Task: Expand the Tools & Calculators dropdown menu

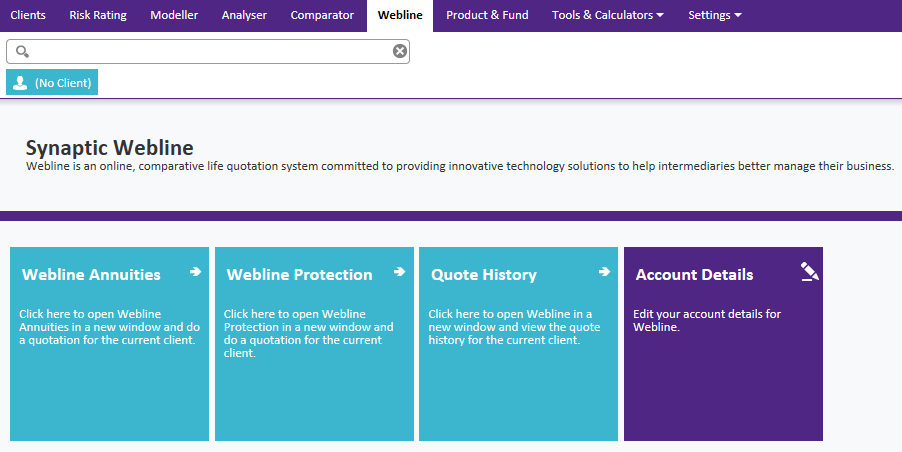Action: pyautogui.click(x=608, y=16)
